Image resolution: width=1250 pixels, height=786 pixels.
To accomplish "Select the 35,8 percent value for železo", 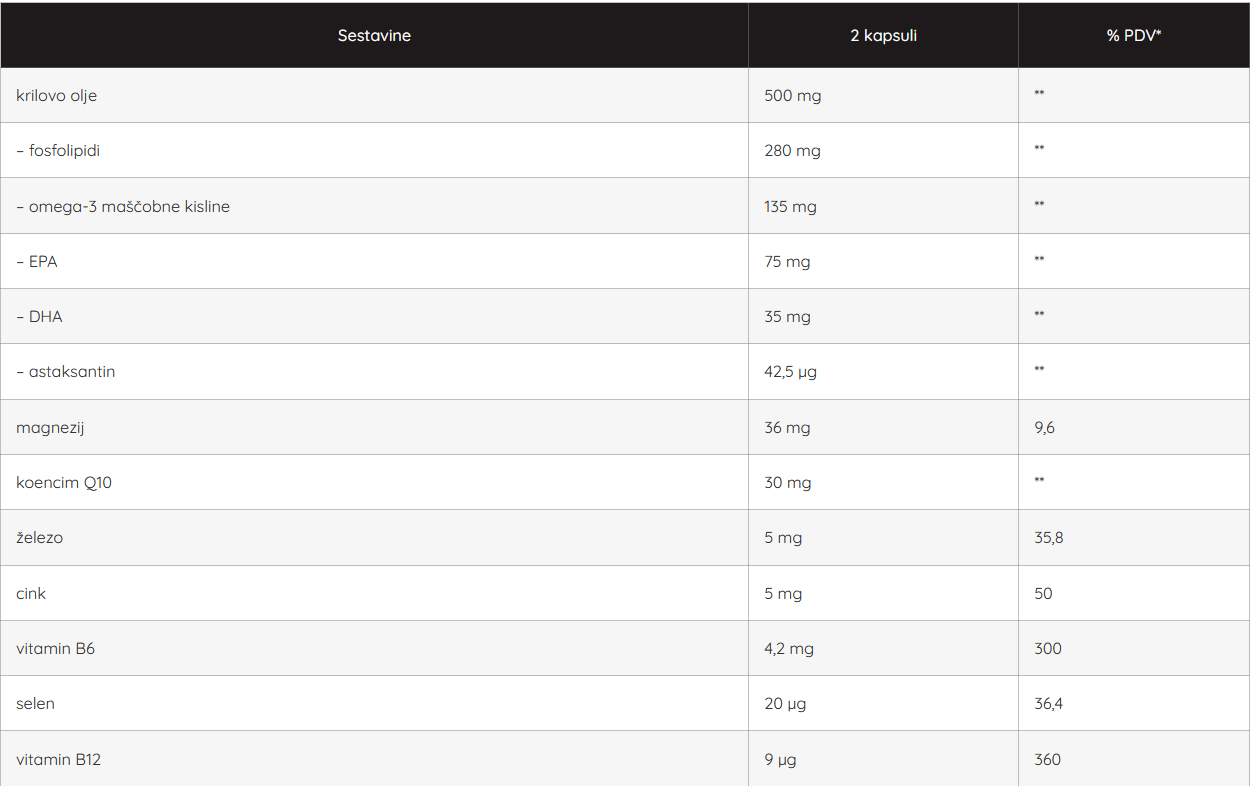I will coord(1049,538).
